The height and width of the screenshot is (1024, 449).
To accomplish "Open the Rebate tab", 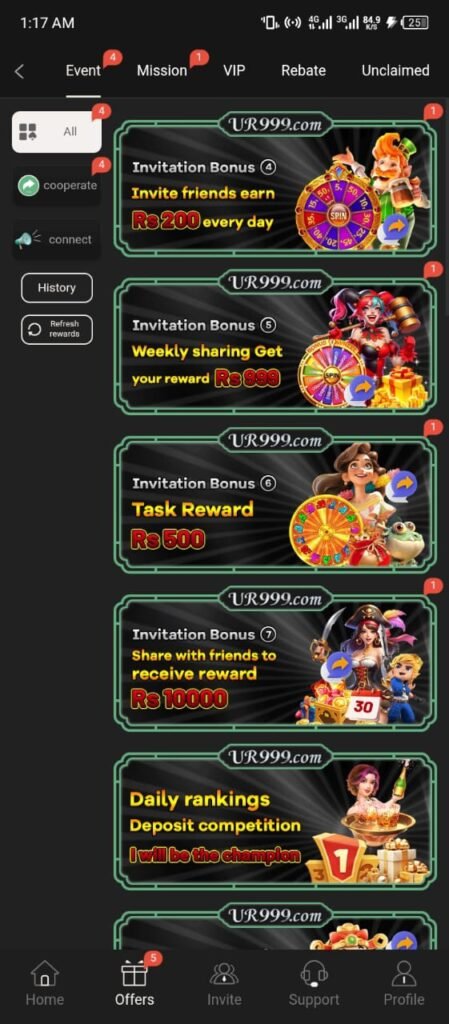I will coord(303,71).
